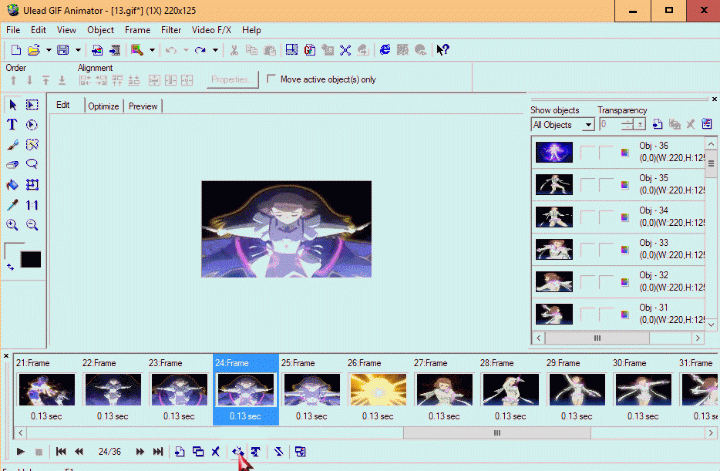
Task: Click the Cut scissors icon
Action: click(x=234, y=50)
